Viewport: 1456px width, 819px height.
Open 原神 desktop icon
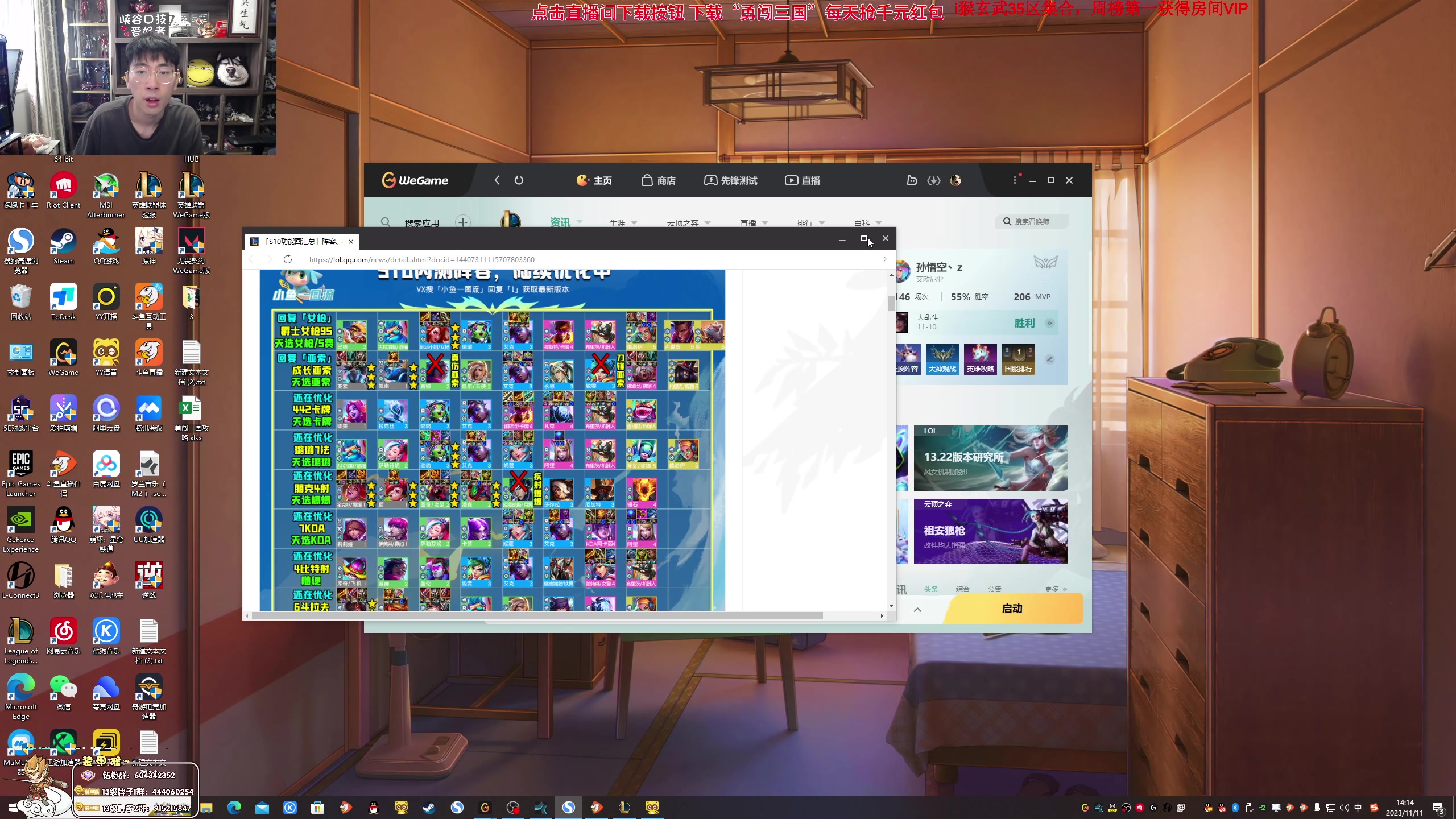[148, 247]
